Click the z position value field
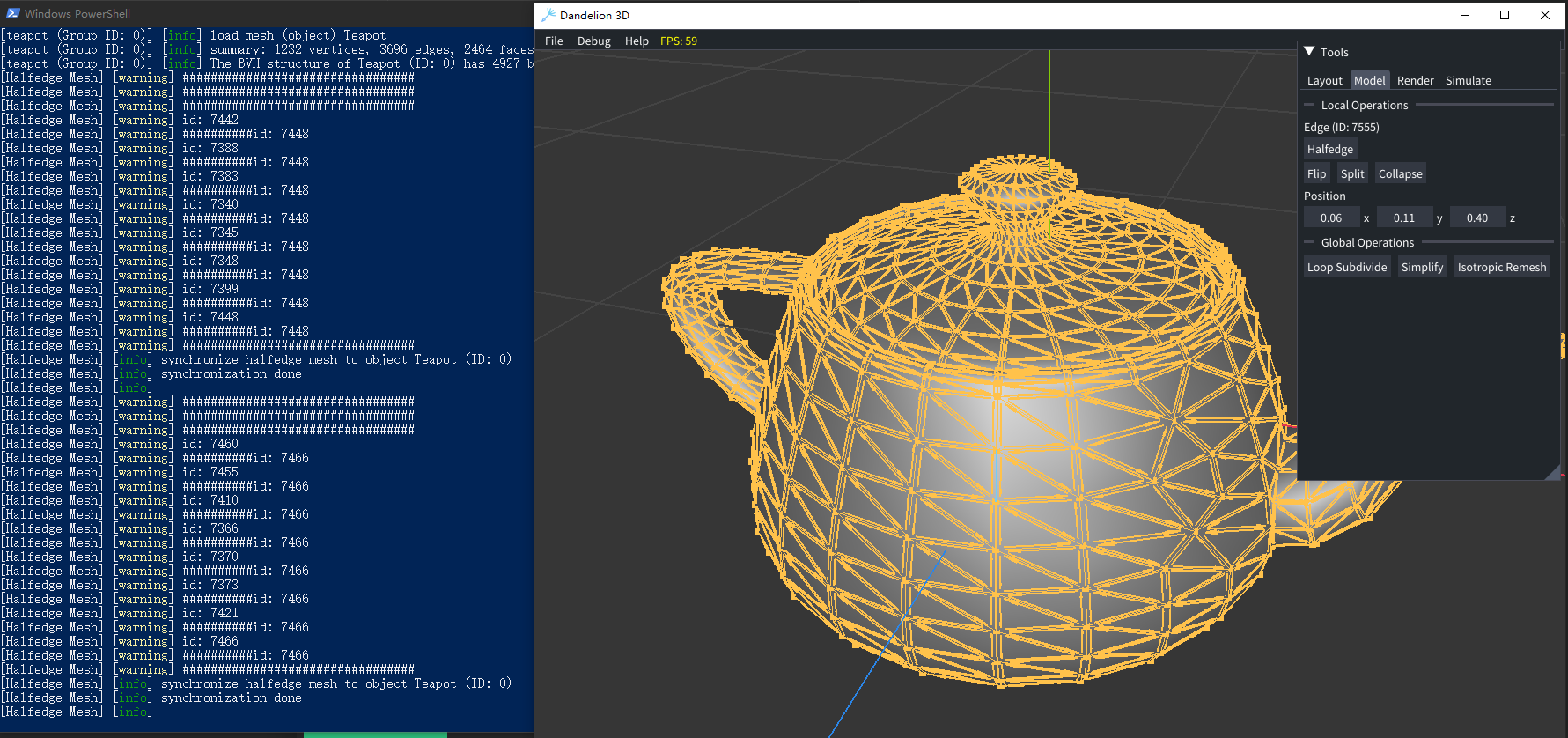This screenshot has height=738, width=1568. click(1477, 218)
